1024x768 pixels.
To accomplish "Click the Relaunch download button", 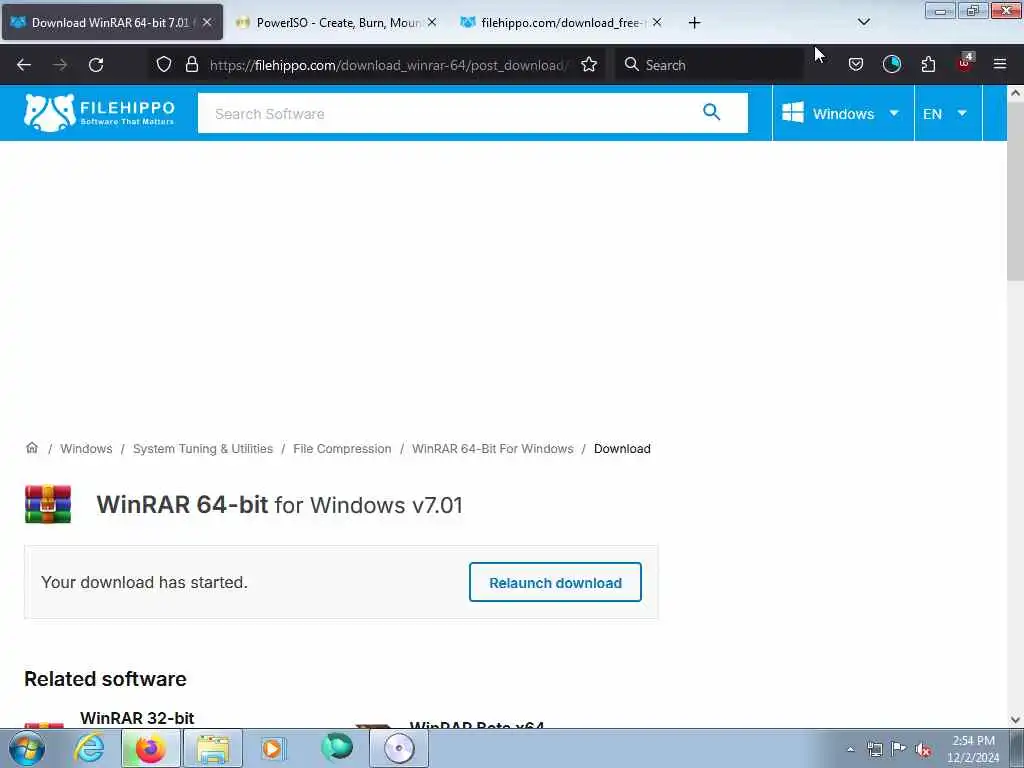I will pyautogui.click(x=555, y=582).
